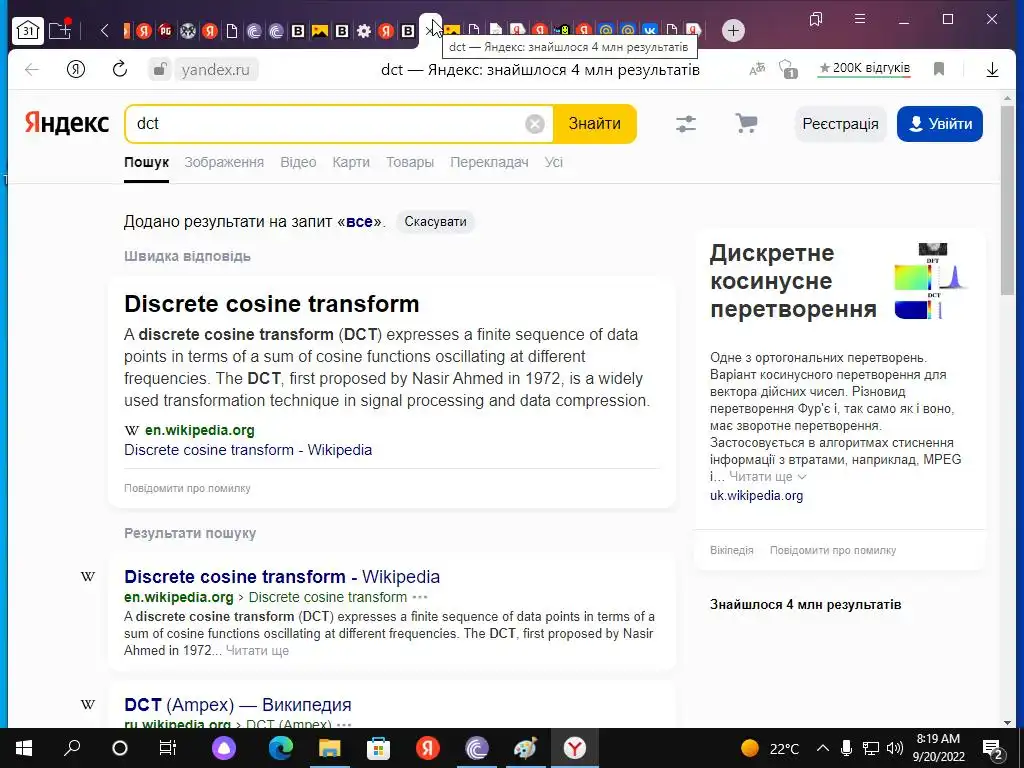Viewport: 1024px width, 768px height.
Task: Switch to the Товары tab
Action: click(410, 162)
